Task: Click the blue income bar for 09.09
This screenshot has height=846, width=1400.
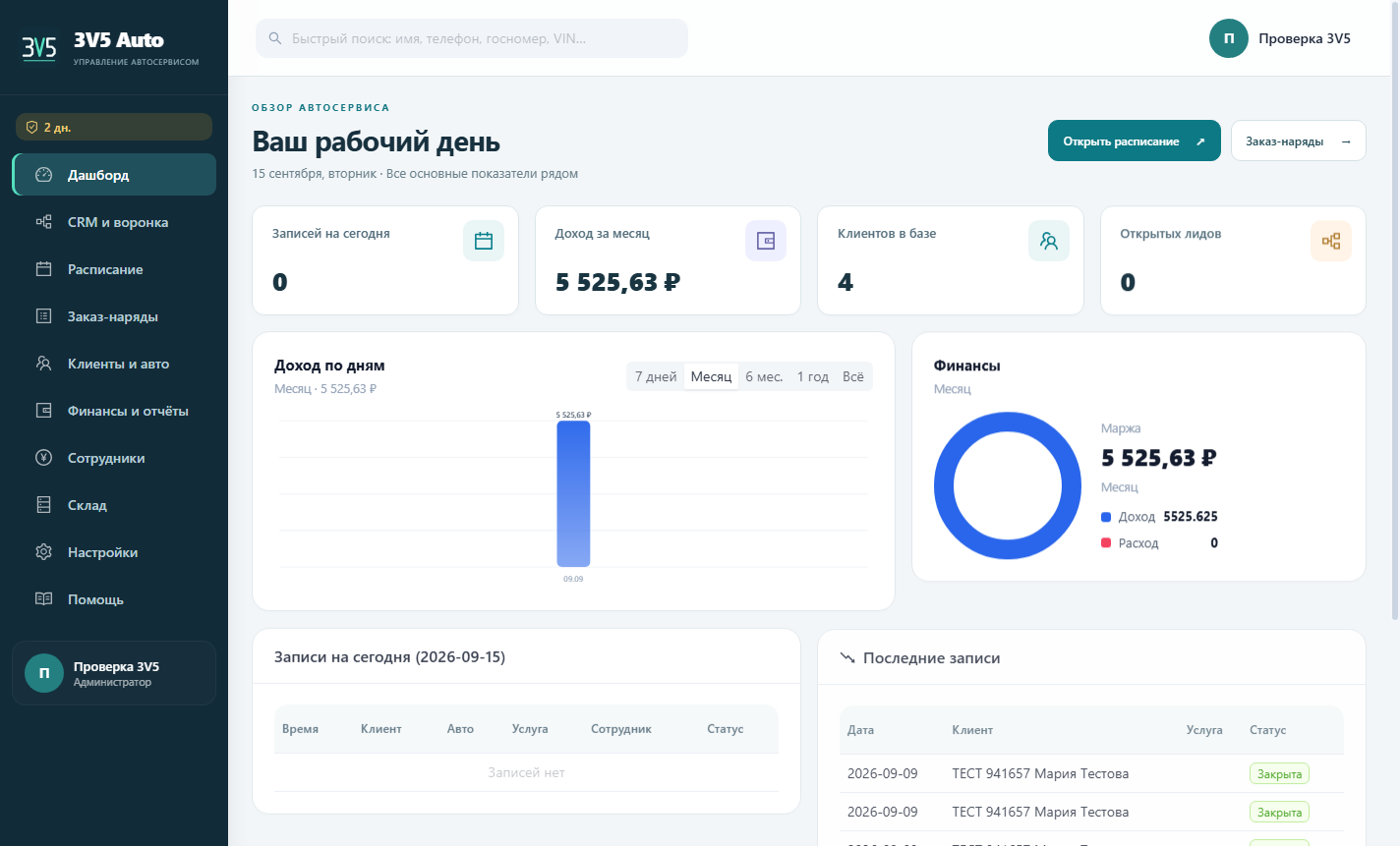Action: [573, 494]
